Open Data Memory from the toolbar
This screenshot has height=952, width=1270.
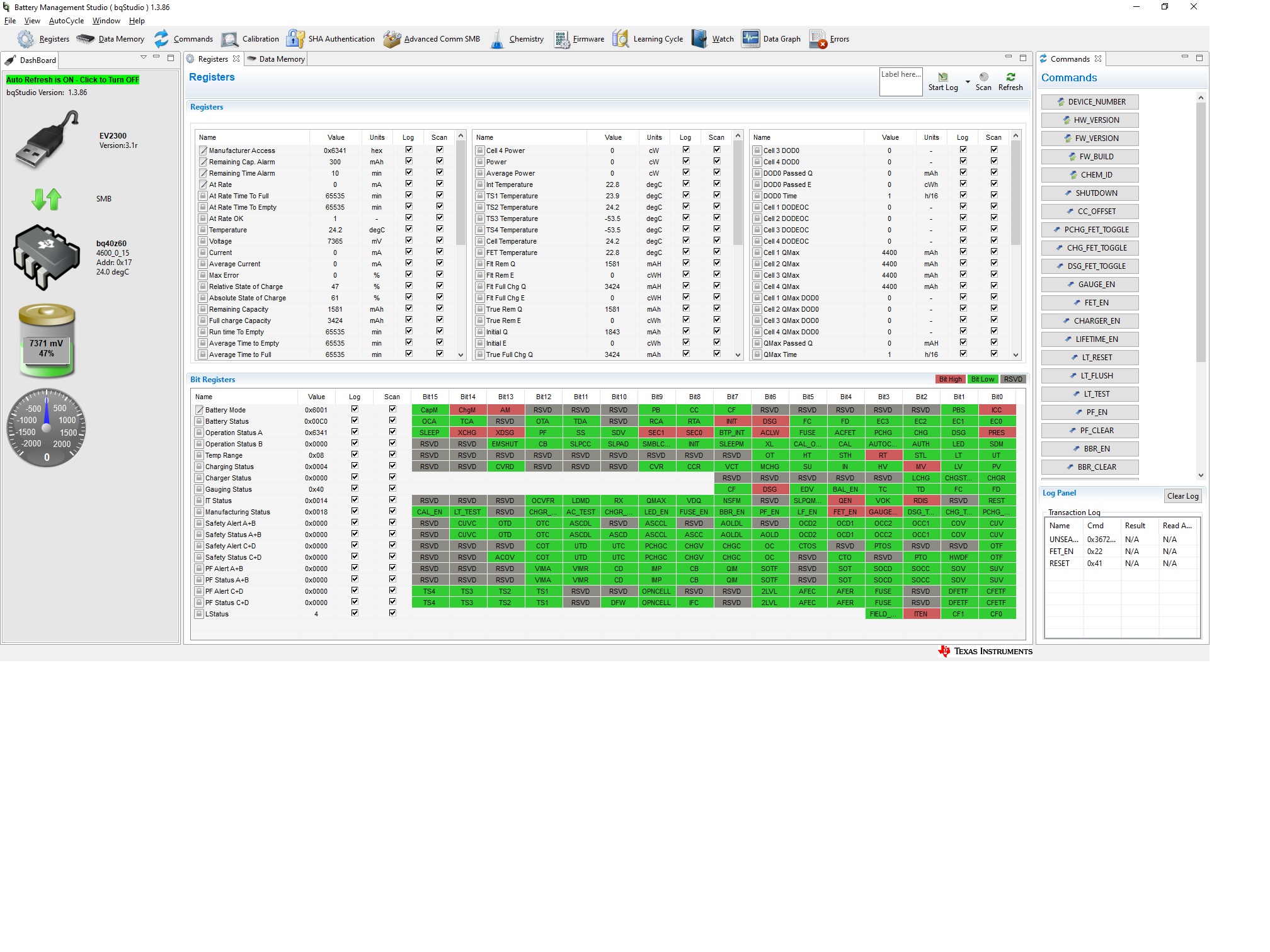pyautogui.click(x=110, y=39)
